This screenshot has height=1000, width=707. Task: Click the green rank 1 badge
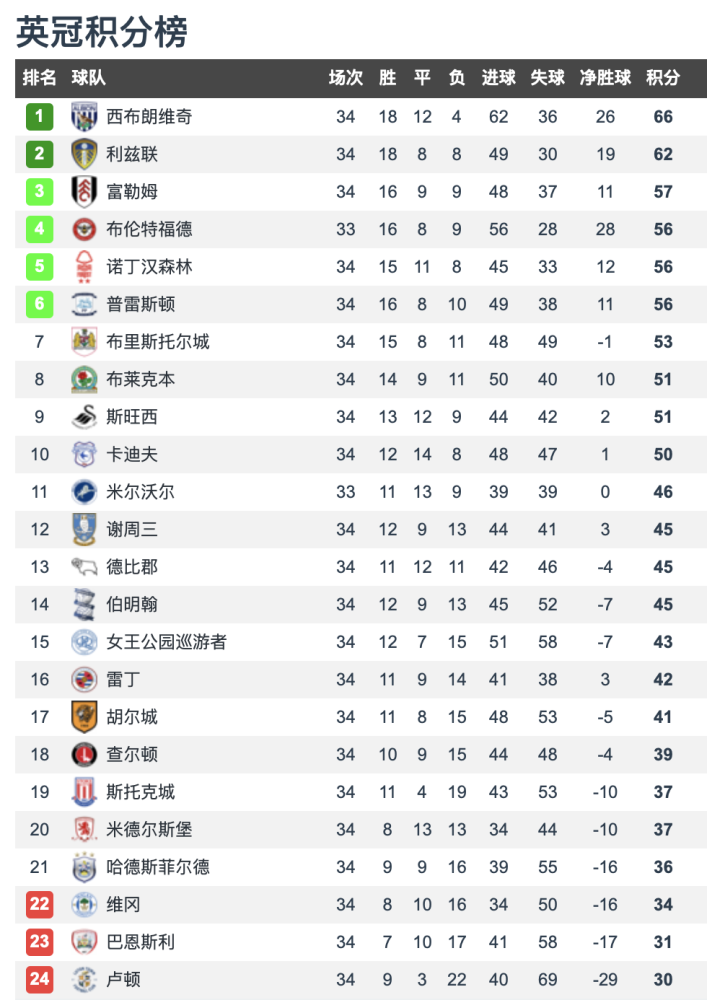tap(39, 117)
